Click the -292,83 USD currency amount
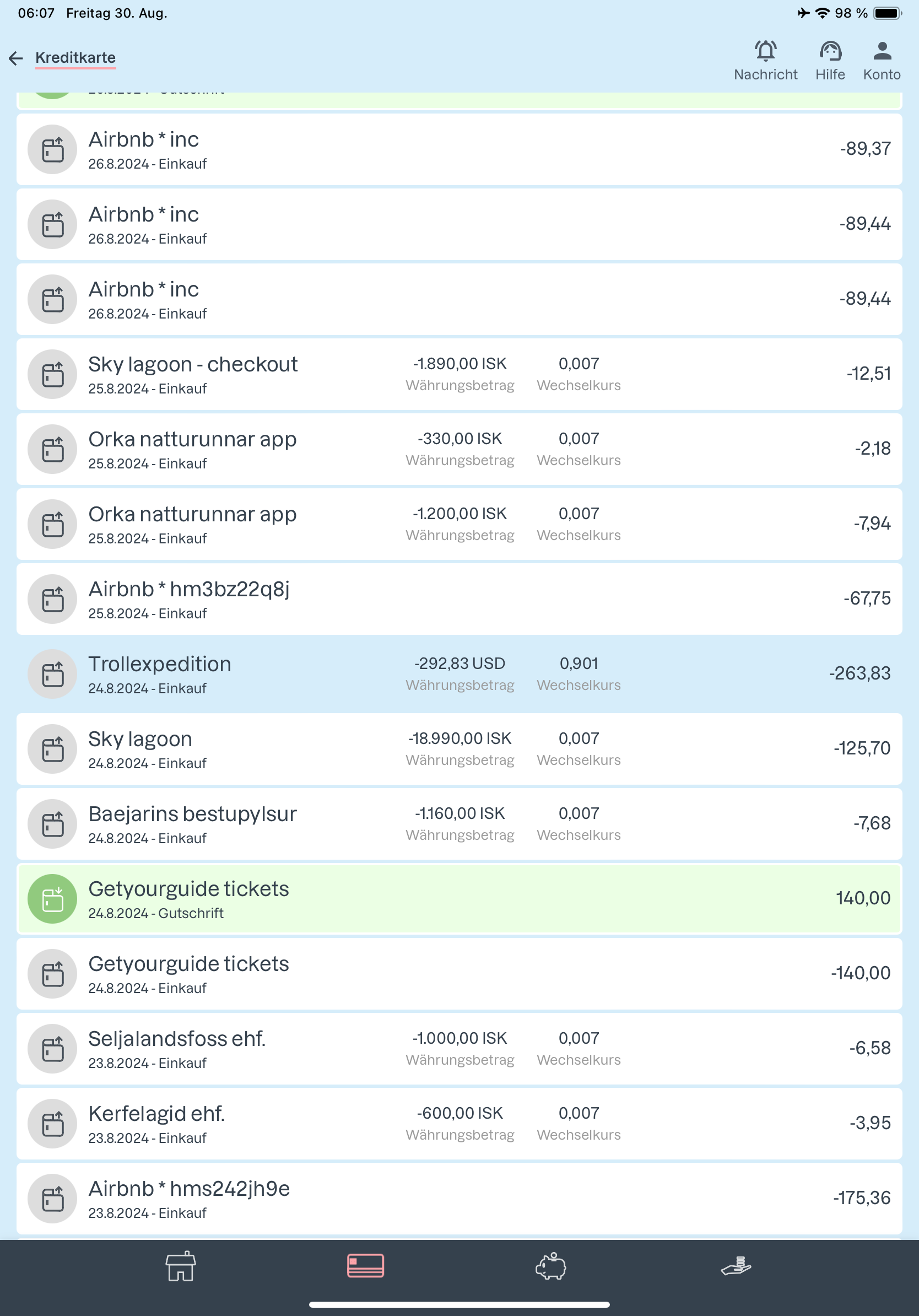Screen dimensions: 919x1316 tap(459, 664)
